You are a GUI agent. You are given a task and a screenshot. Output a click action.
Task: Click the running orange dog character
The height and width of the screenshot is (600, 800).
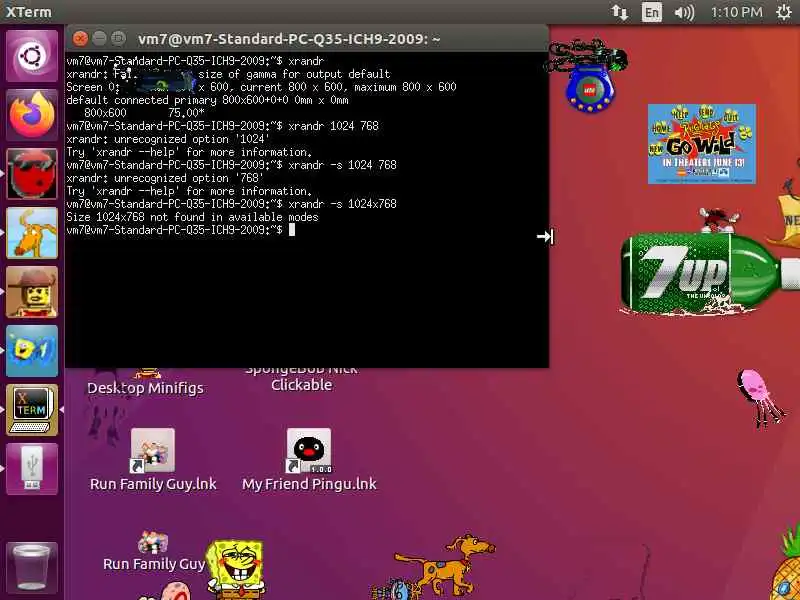point(444,564)
